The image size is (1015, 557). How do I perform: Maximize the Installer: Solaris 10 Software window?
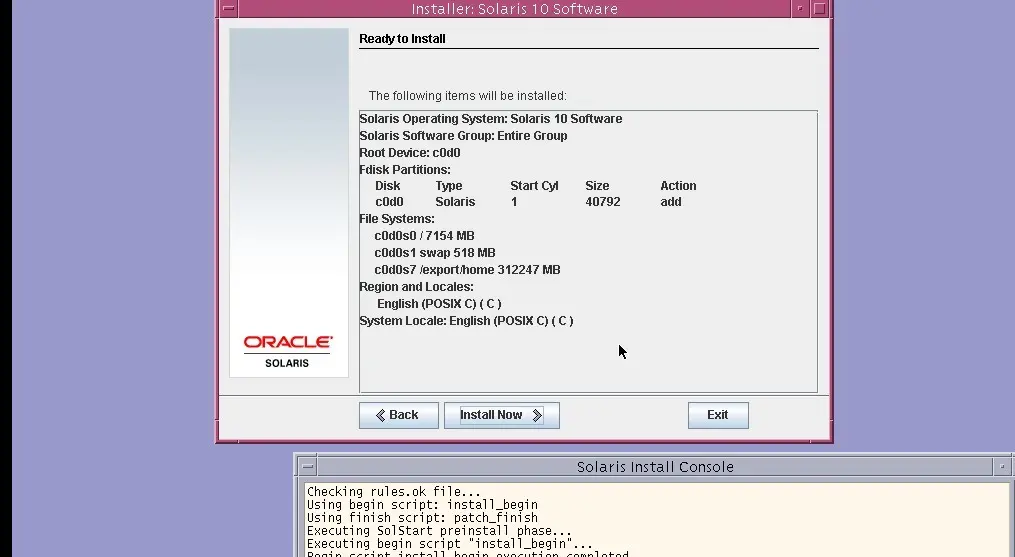tap(820, 8)
